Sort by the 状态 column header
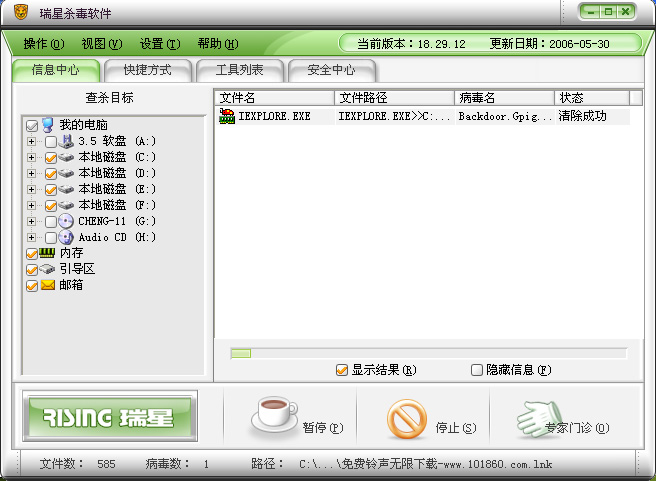The height and width of the screenshot is (481, 656). (592, 98)
